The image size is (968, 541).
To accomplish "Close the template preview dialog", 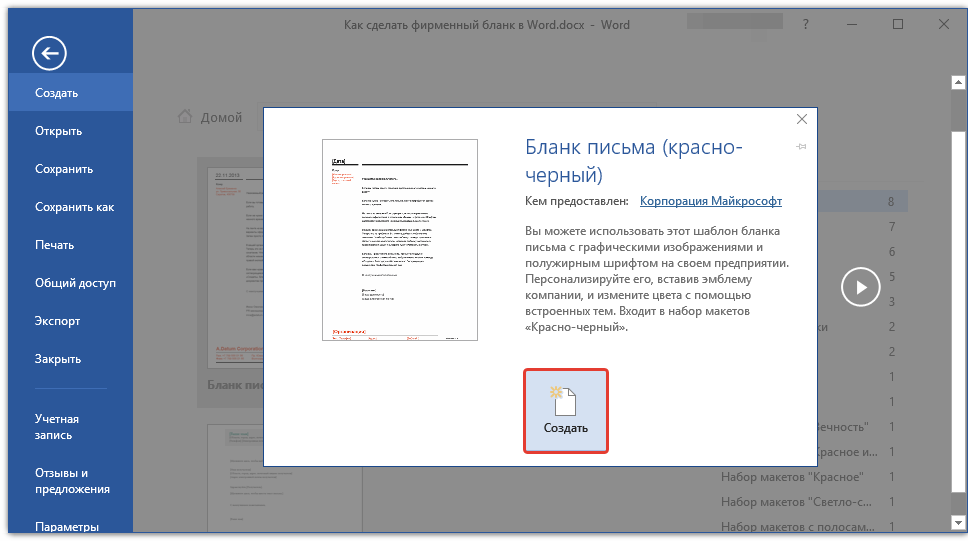I will click(801, 120).
